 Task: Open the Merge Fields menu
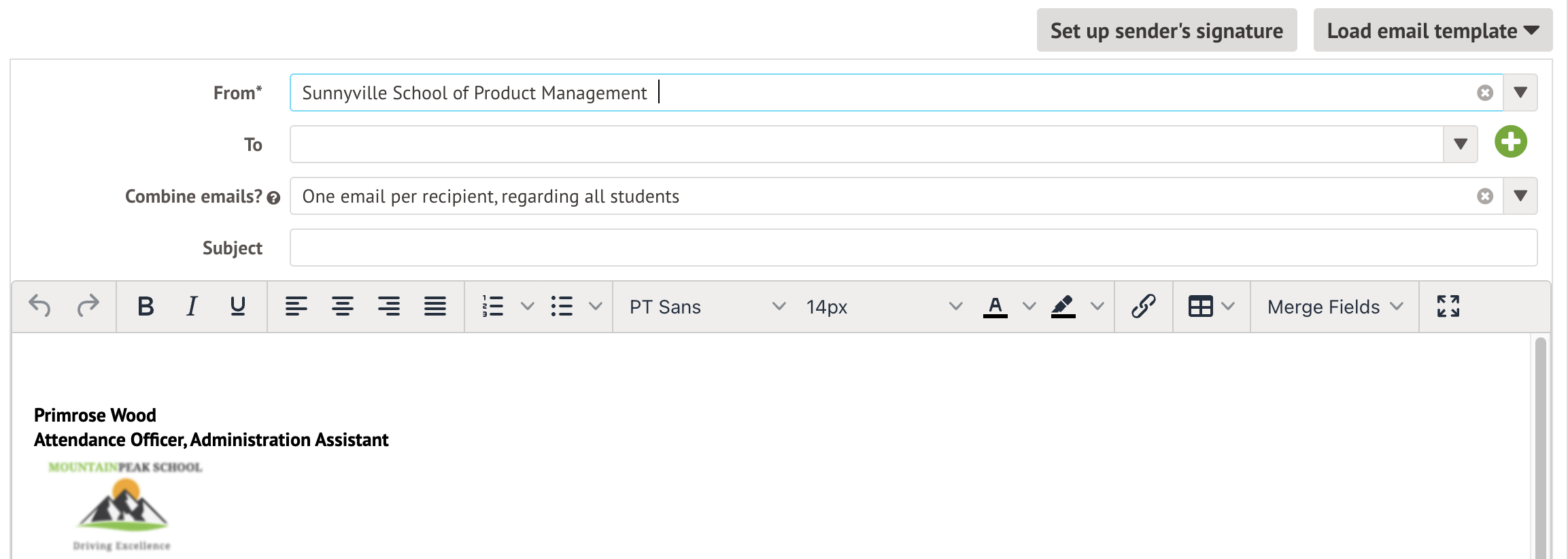click(x=1334, y=307)
